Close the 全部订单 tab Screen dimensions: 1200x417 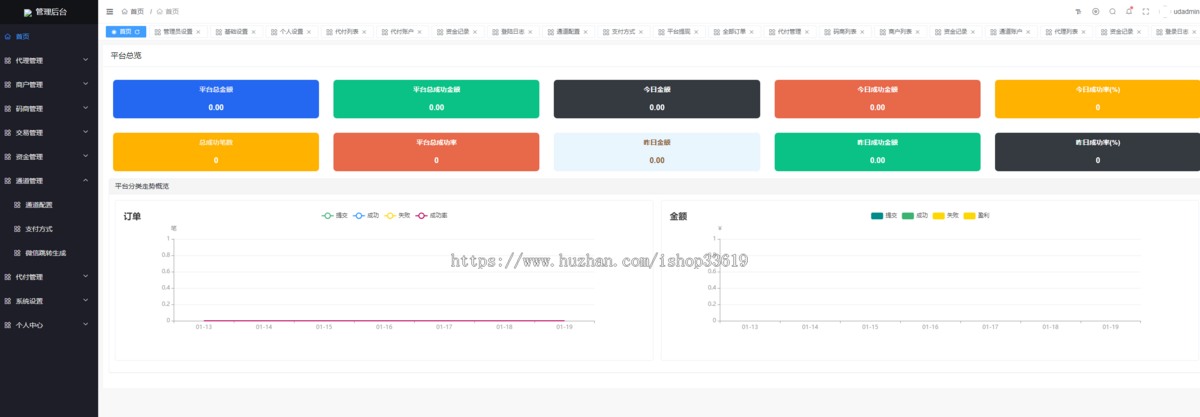pos(752,32)
